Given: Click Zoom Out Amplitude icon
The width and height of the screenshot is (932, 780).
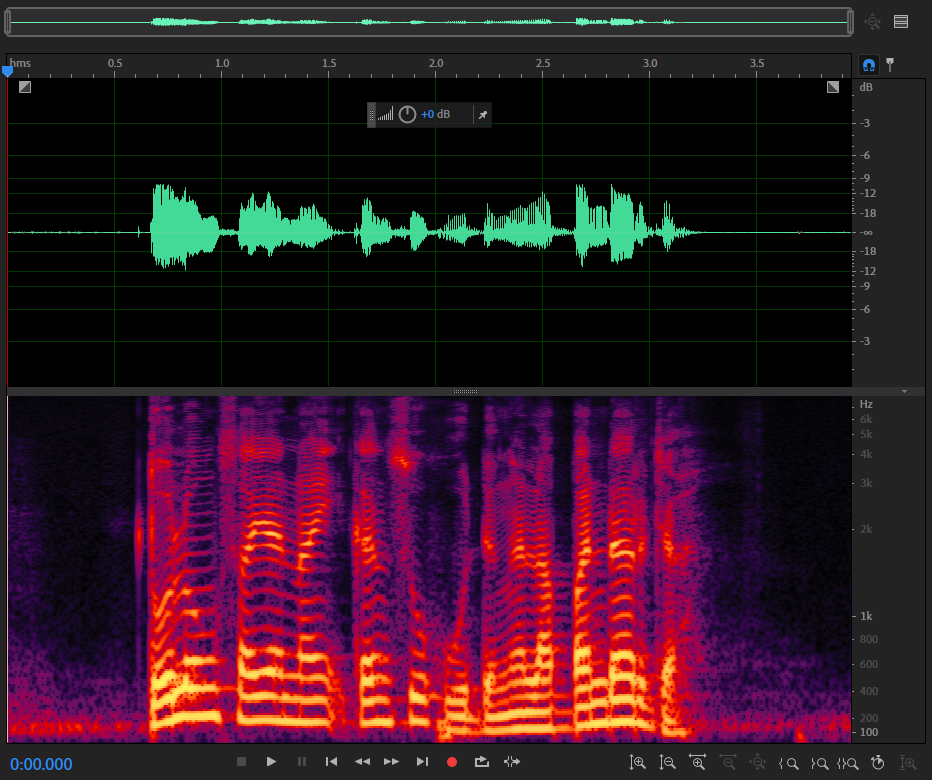Looking at the screenshot, I should click(667, 762).
